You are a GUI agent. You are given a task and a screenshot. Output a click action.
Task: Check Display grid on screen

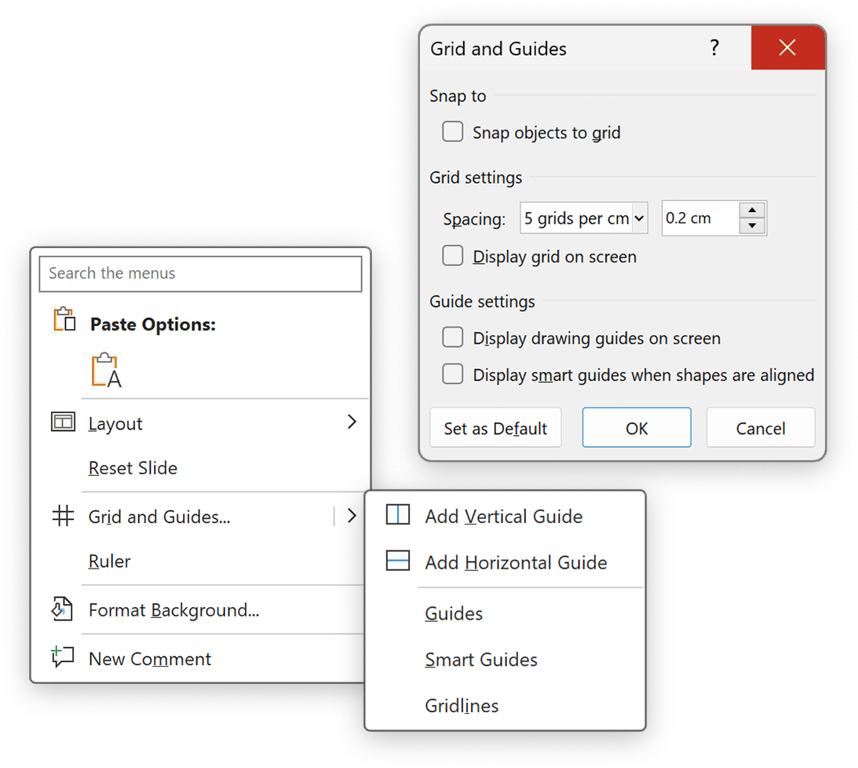point(453,255)
